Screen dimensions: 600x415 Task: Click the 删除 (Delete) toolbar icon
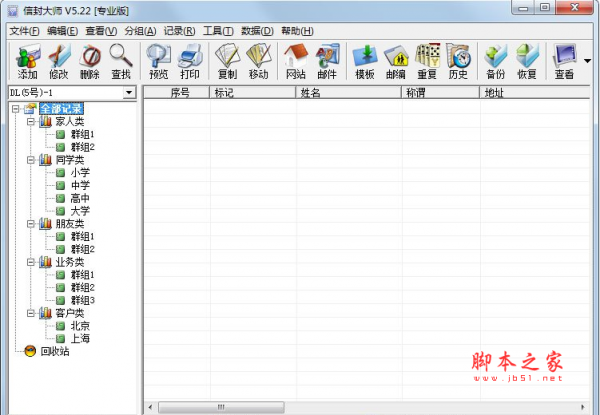pos(90,61)
